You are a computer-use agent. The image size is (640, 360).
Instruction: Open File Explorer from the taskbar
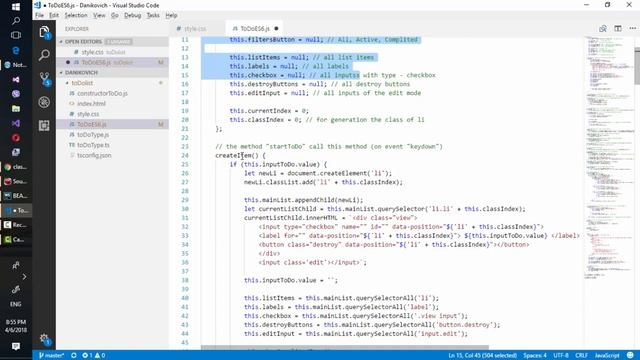point(16,109)
